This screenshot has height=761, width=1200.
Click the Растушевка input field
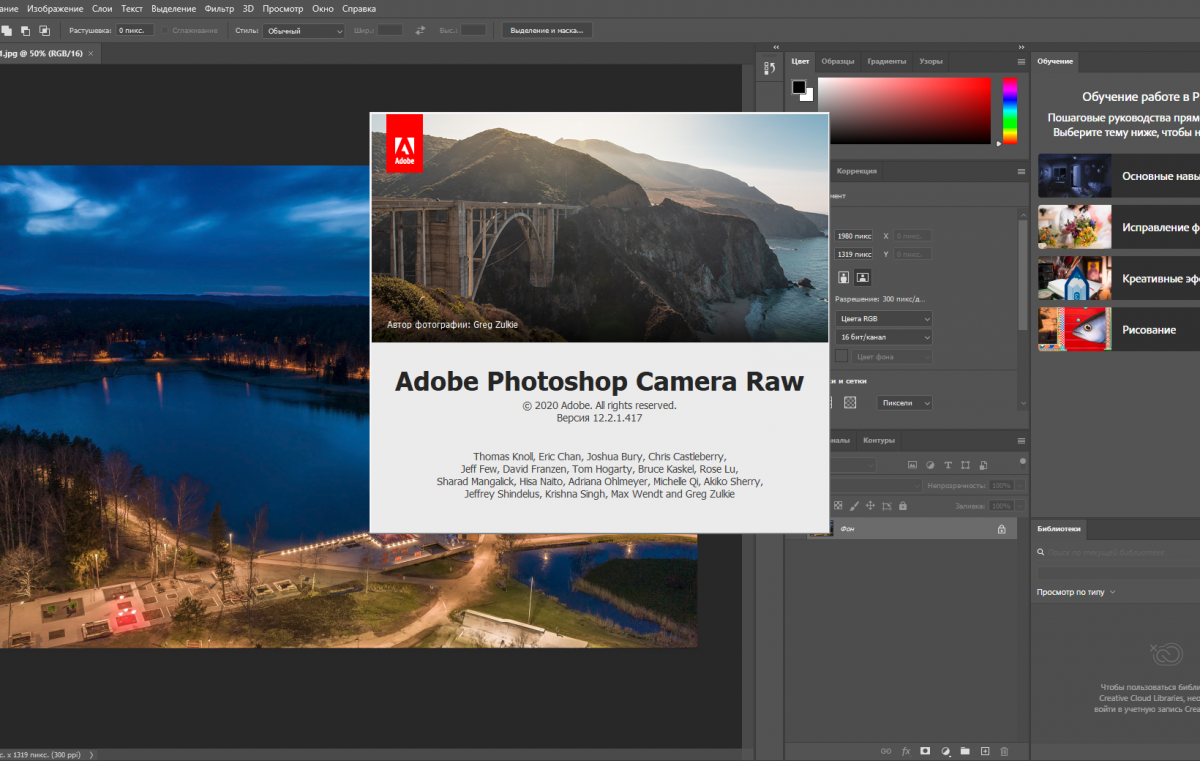[x=135, y=31]
